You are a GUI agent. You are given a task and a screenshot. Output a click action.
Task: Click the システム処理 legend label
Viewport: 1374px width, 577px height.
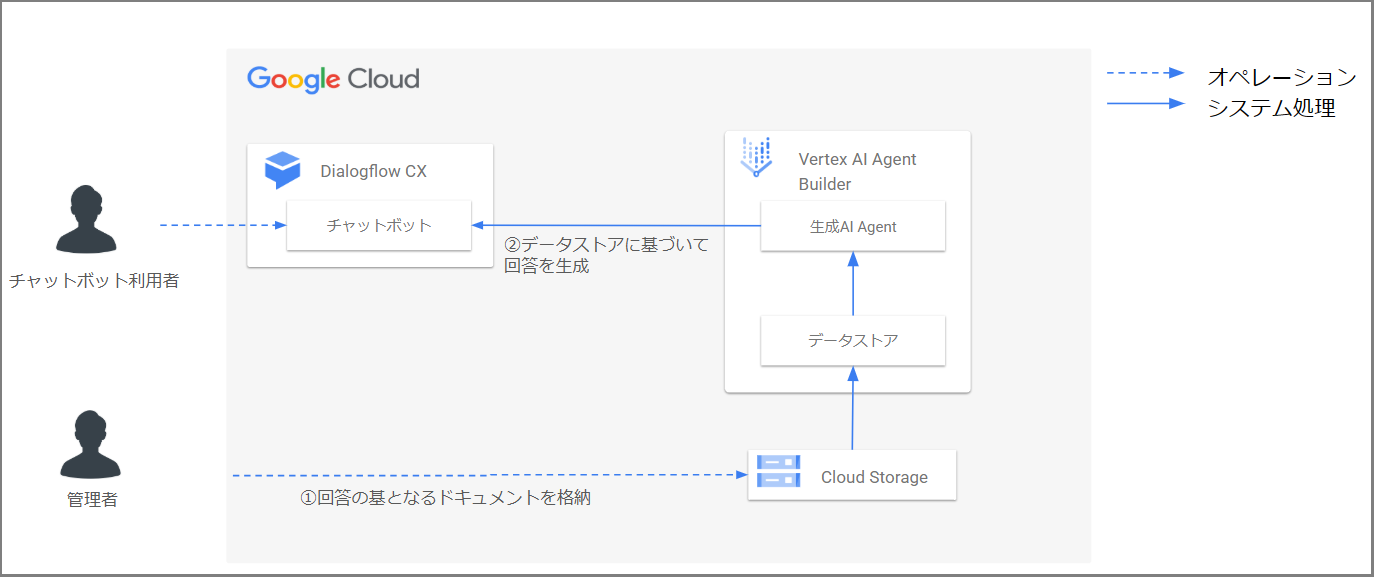[x=1271, y=109]
